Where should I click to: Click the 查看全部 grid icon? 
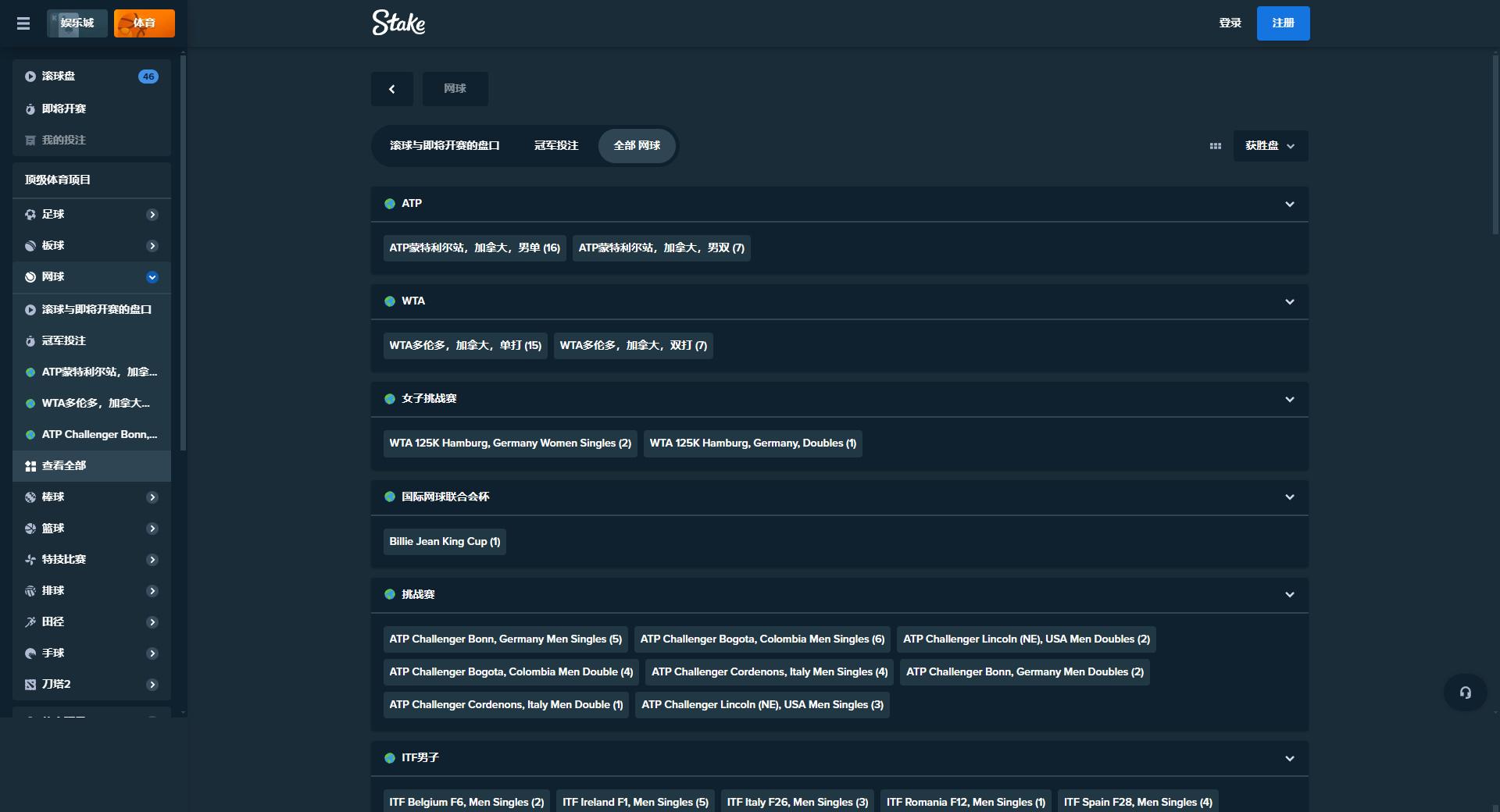[30, 466]
